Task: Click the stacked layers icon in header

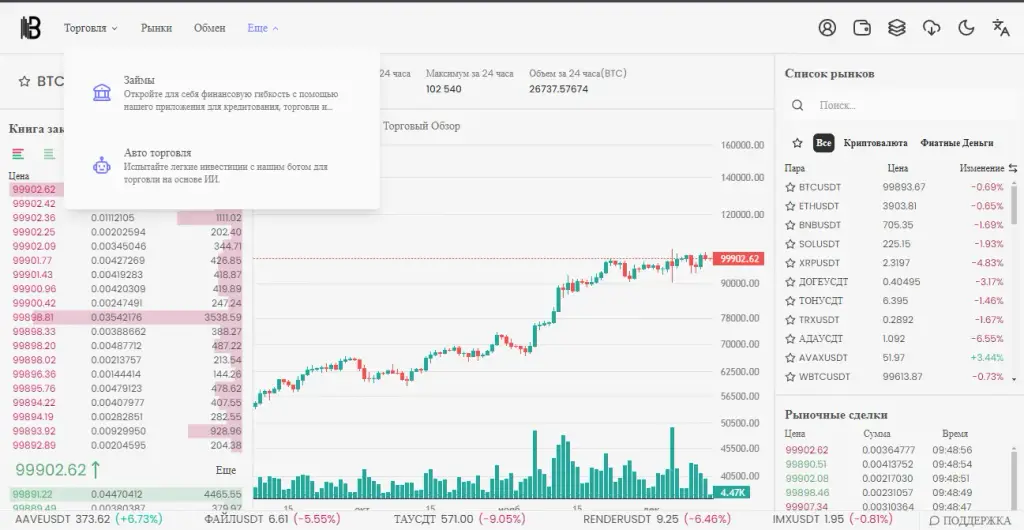Action: coord(897,27)
